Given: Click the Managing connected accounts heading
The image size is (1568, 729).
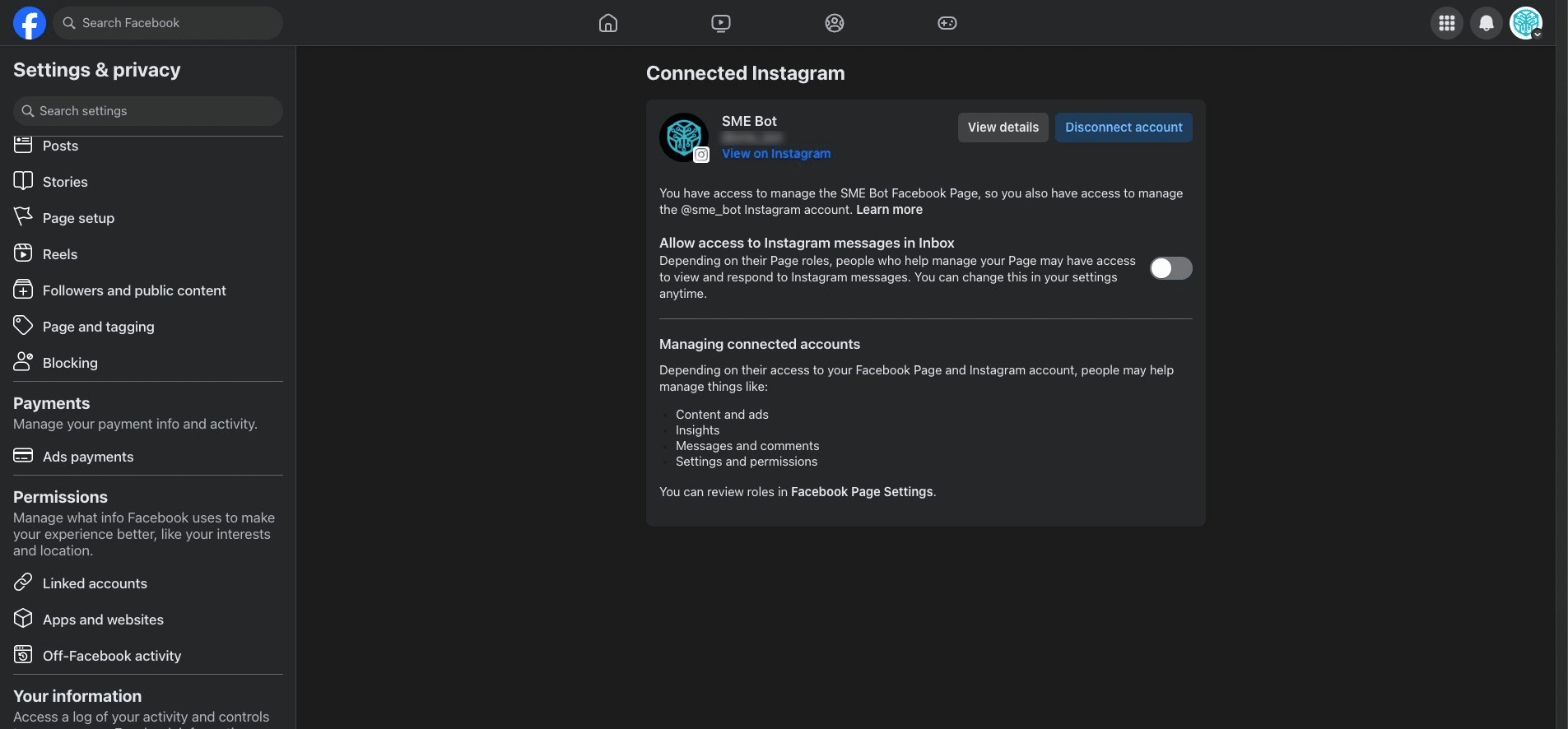Looking at the screenshot, I should [x=759, y=344].
